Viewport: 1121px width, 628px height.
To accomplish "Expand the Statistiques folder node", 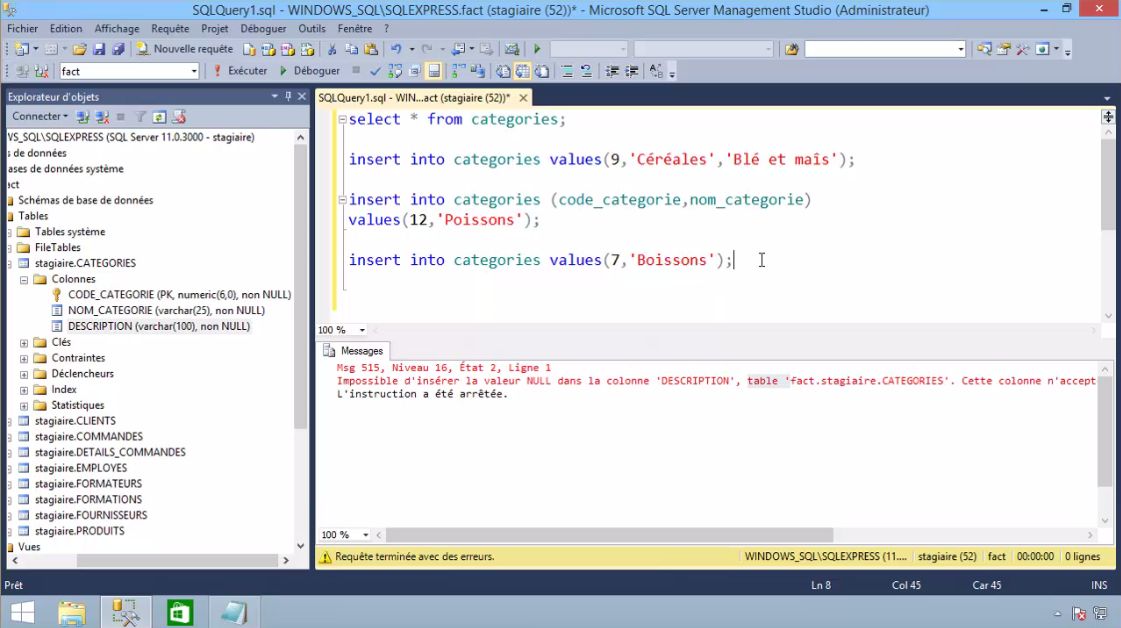I will click(x=24, y=406).
